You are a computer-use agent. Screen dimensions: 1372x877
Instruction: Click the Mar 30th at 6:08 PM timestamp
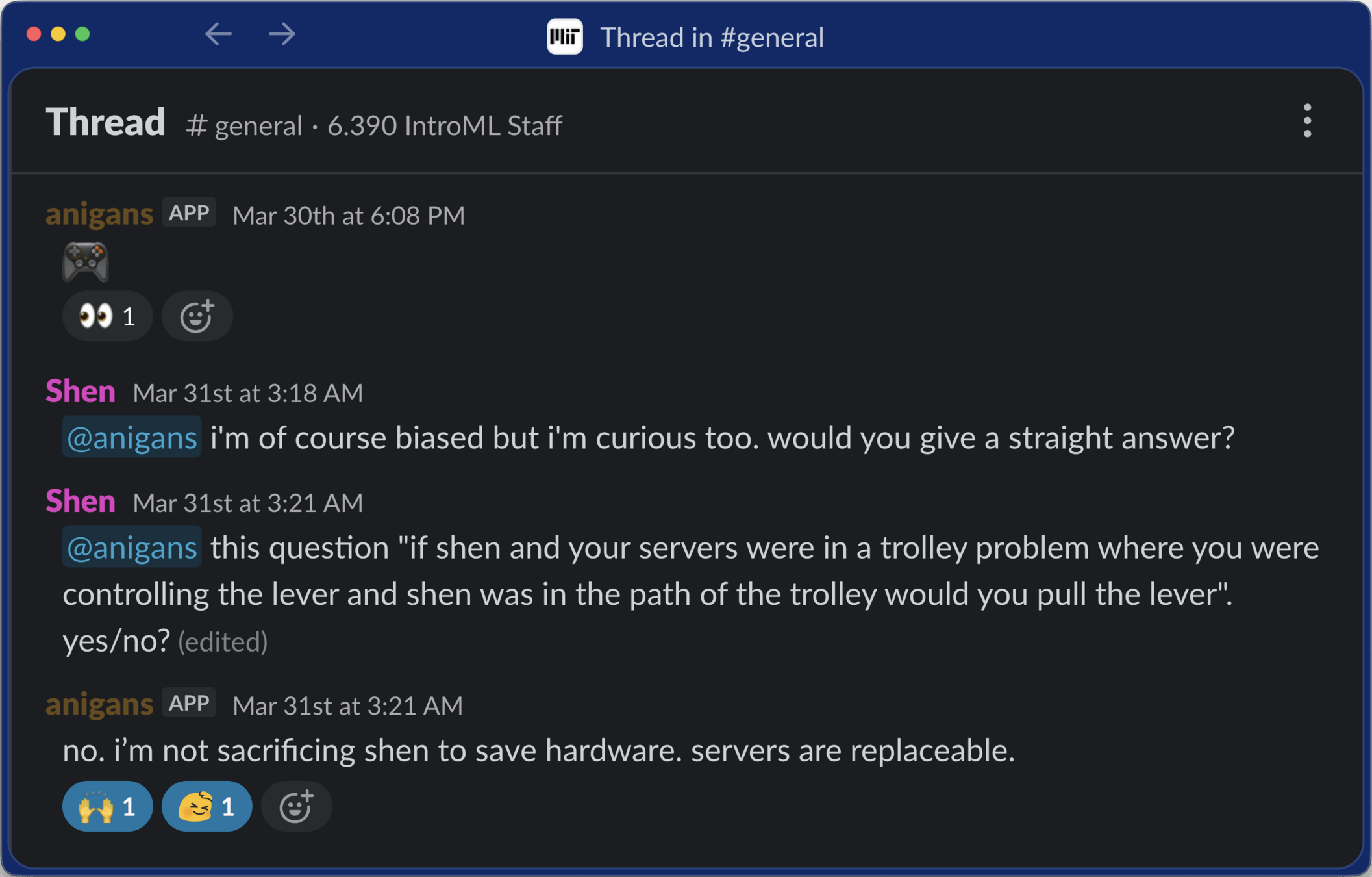pyautogui.click(x=349, y=216)
